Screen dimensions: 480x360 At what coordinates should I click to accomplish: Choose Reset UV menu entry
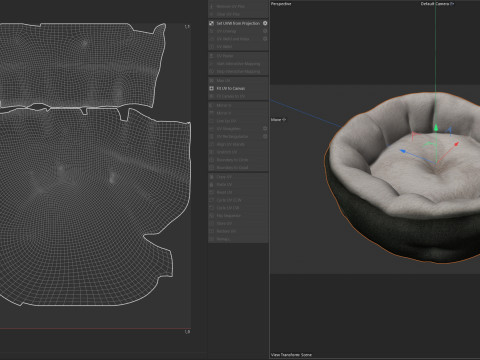coord(238,192)
